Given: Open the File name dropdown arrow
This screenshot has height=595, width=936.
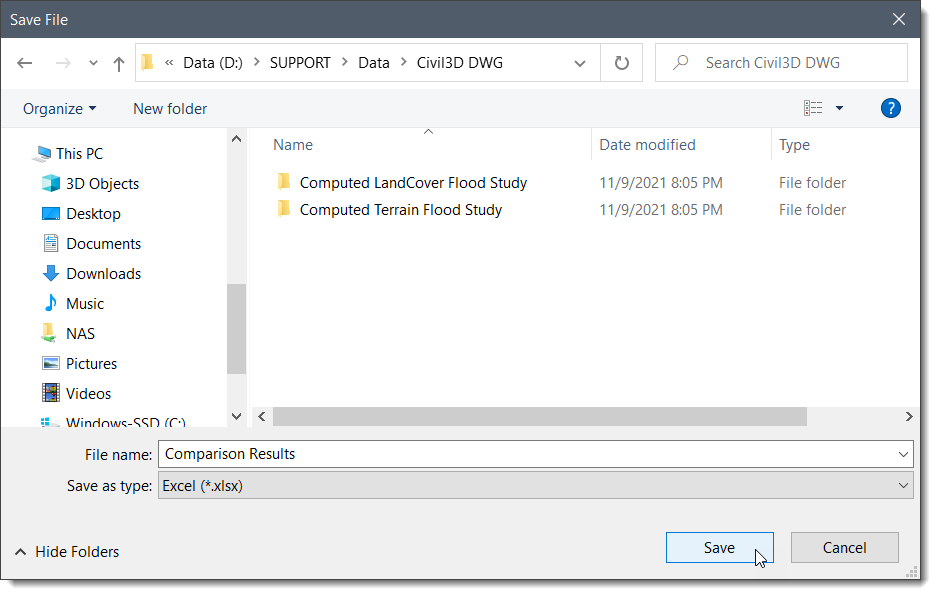Looking at the screenshot, I should point(903,455).
